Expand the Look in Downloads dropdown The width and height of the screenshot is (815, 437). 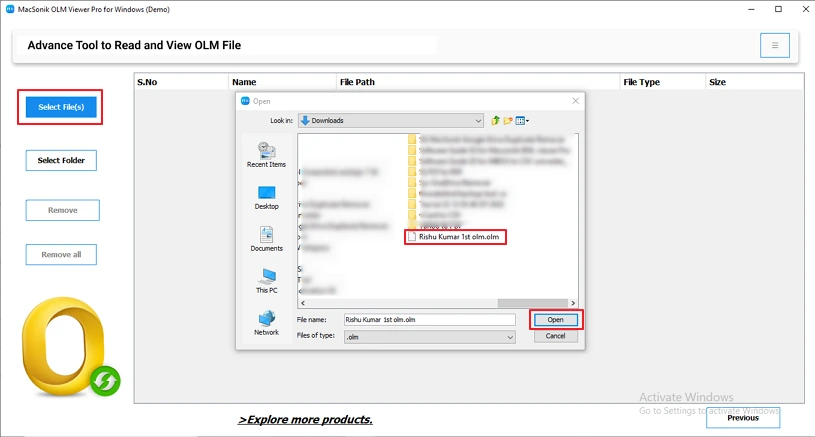[391, 121]
